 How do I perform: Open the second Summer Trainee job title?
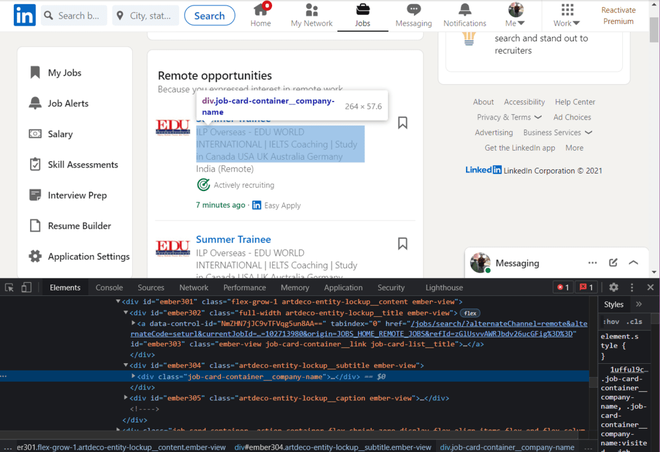point(233,239)
